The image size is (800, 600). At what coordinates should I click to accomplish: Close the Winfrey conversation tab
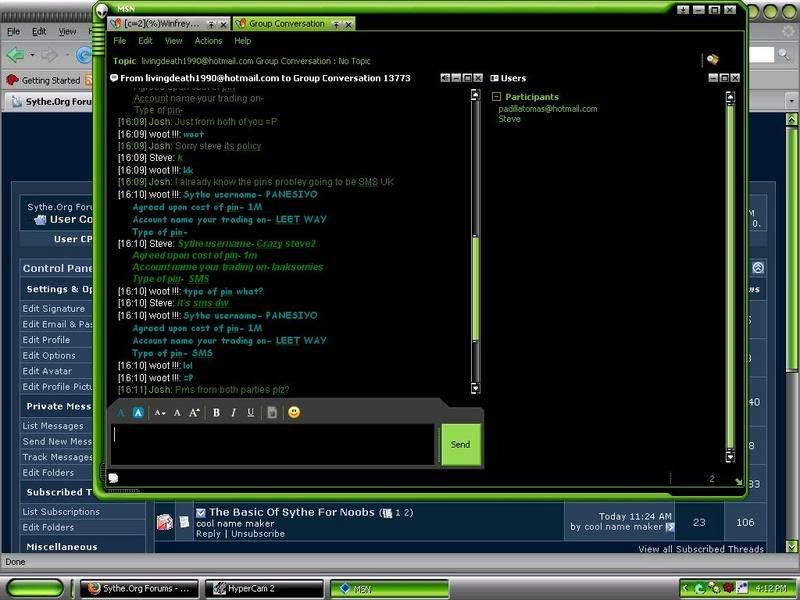click(223, 24)
